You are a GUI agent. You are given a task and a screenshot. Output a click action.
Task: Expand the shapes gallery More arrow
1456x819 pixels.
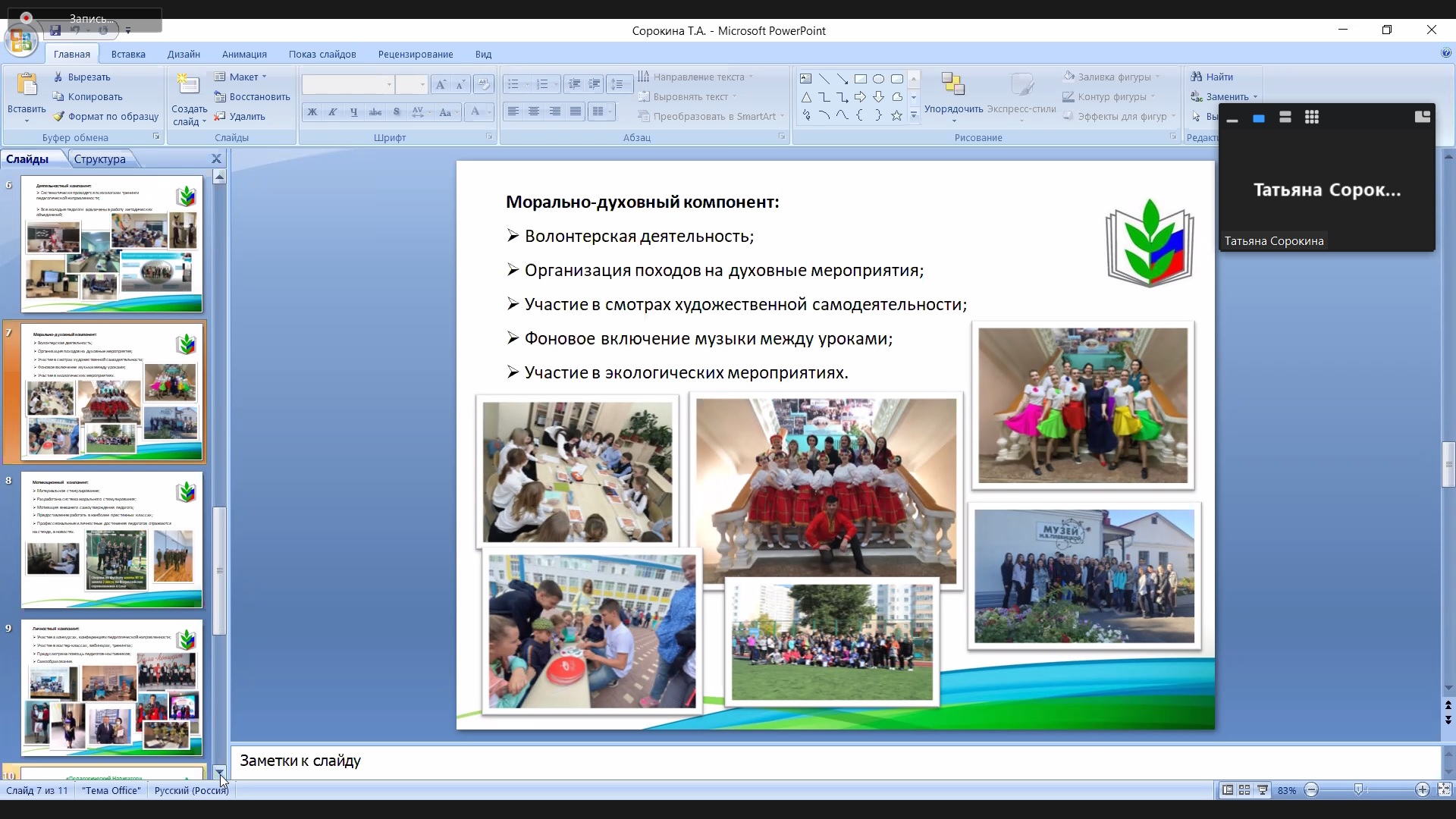click(914, 115)
